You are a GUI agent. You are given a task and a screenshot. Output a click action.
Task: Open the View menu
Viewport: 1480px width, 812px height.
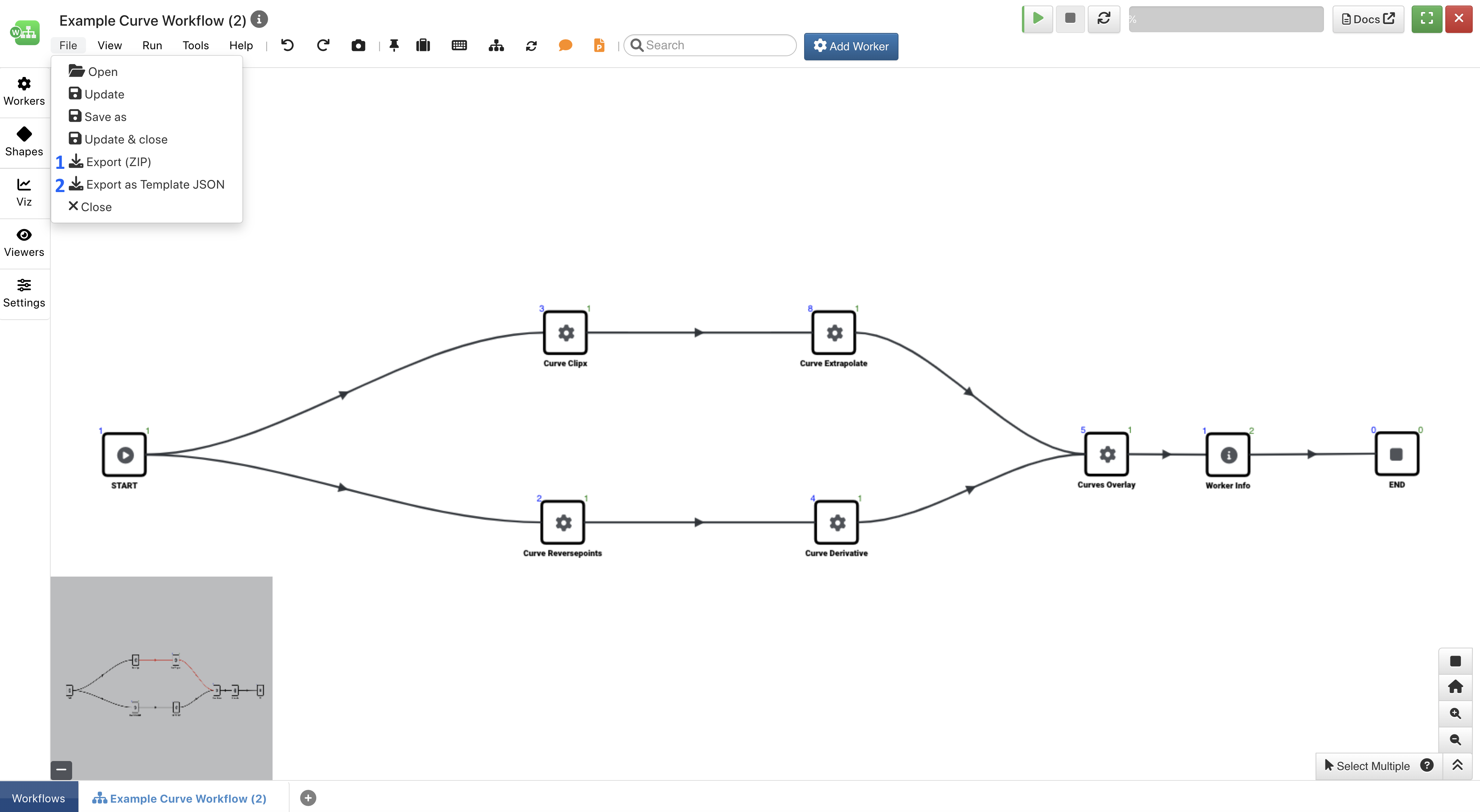[109, 45]
